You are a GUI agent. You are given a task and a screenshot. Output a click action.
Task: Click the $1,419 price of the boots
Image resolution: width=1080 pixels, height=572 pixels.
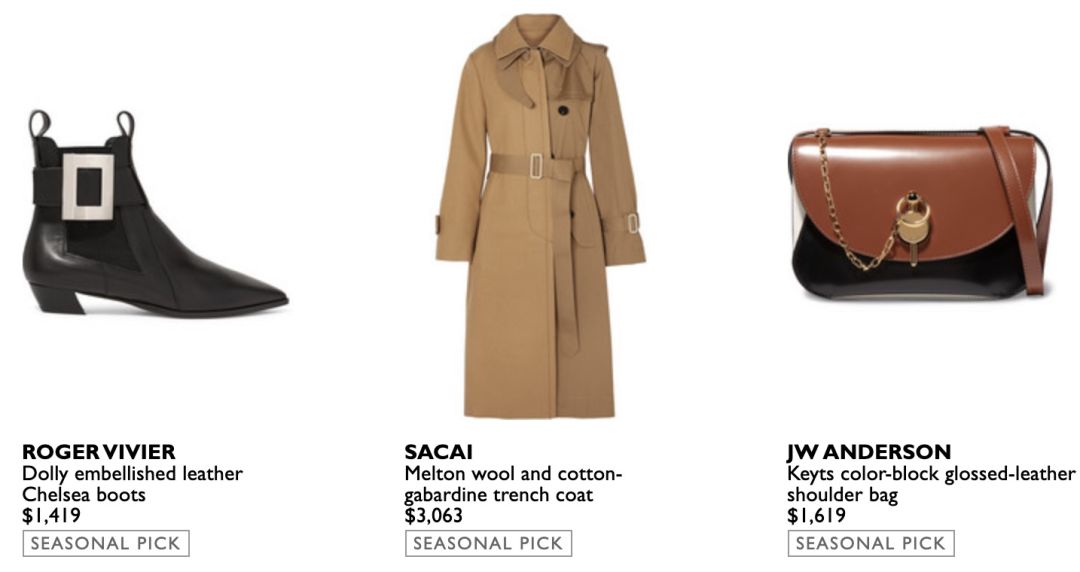pos(51,515)
